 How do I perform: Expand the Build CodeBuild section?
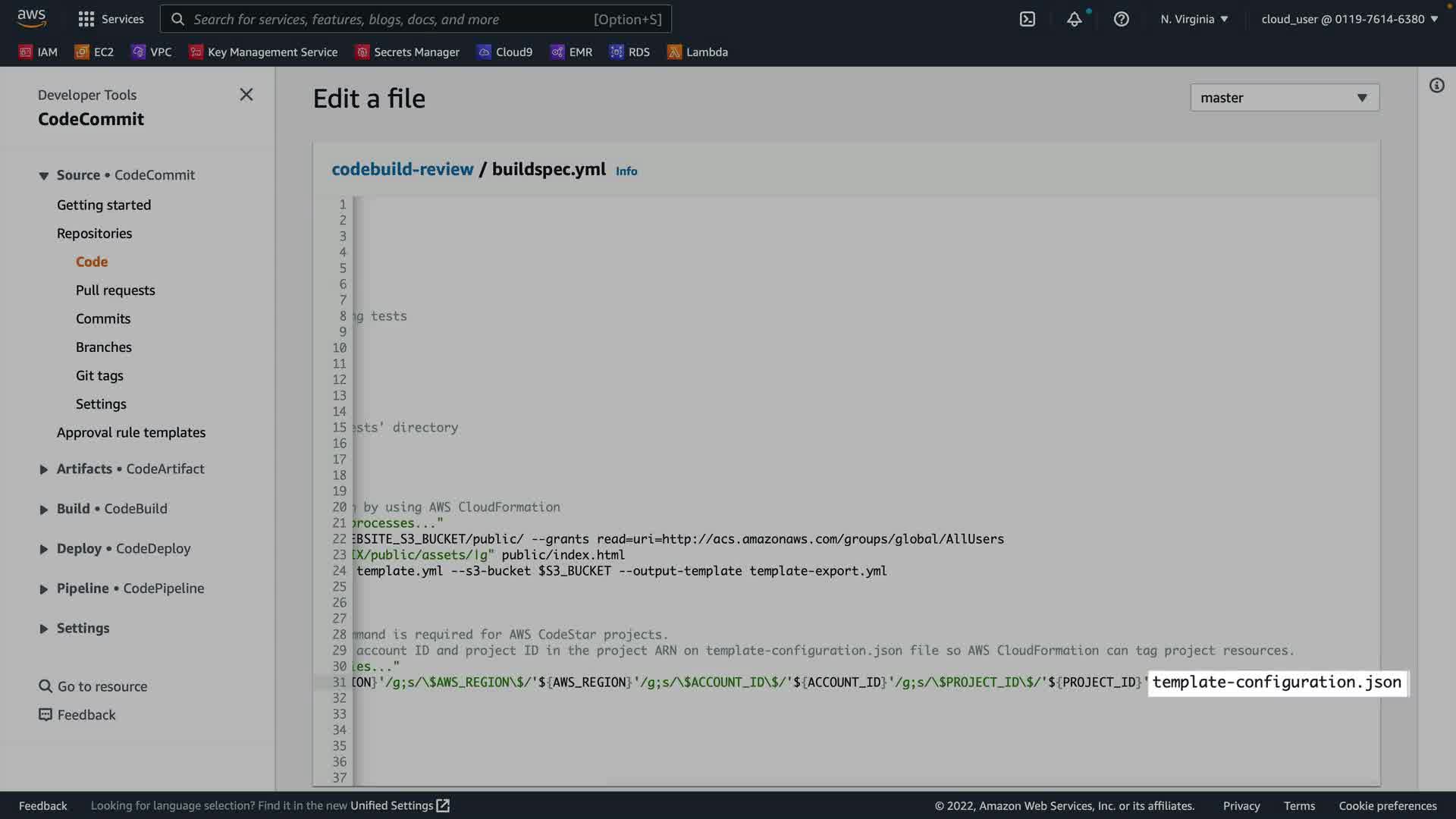click(x=111, y=509)
